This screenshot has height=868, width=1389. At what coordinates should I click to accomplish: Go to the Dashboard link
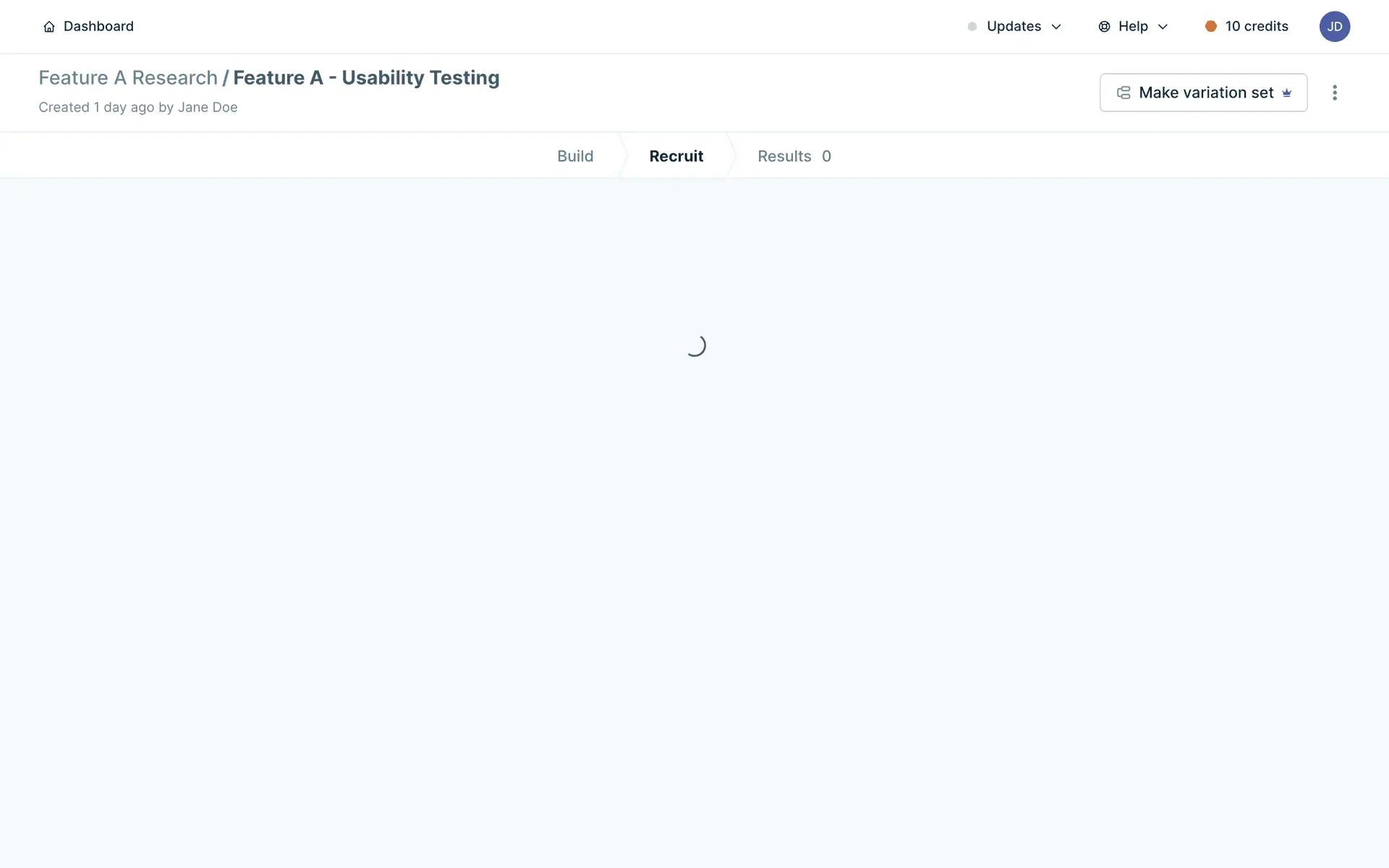click(98, 27)
